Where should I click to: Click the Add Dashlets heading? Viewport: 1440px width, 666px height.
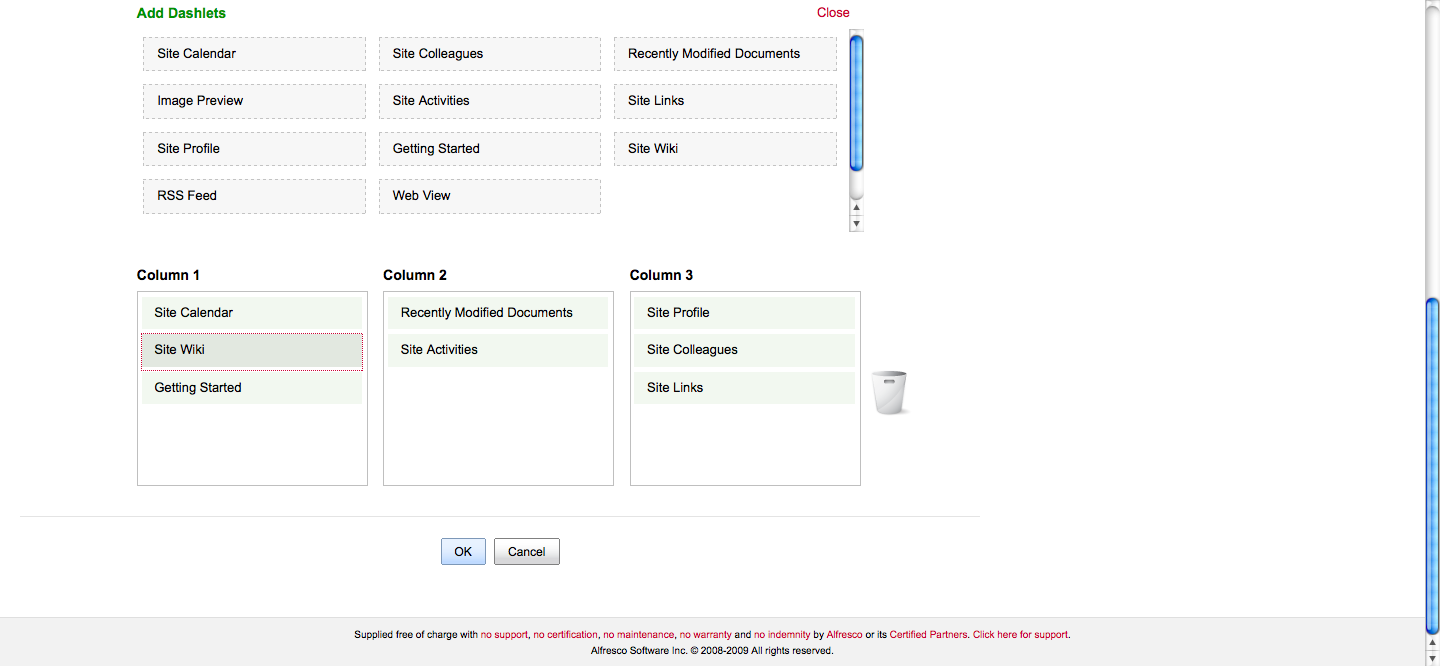coord(181,14)
